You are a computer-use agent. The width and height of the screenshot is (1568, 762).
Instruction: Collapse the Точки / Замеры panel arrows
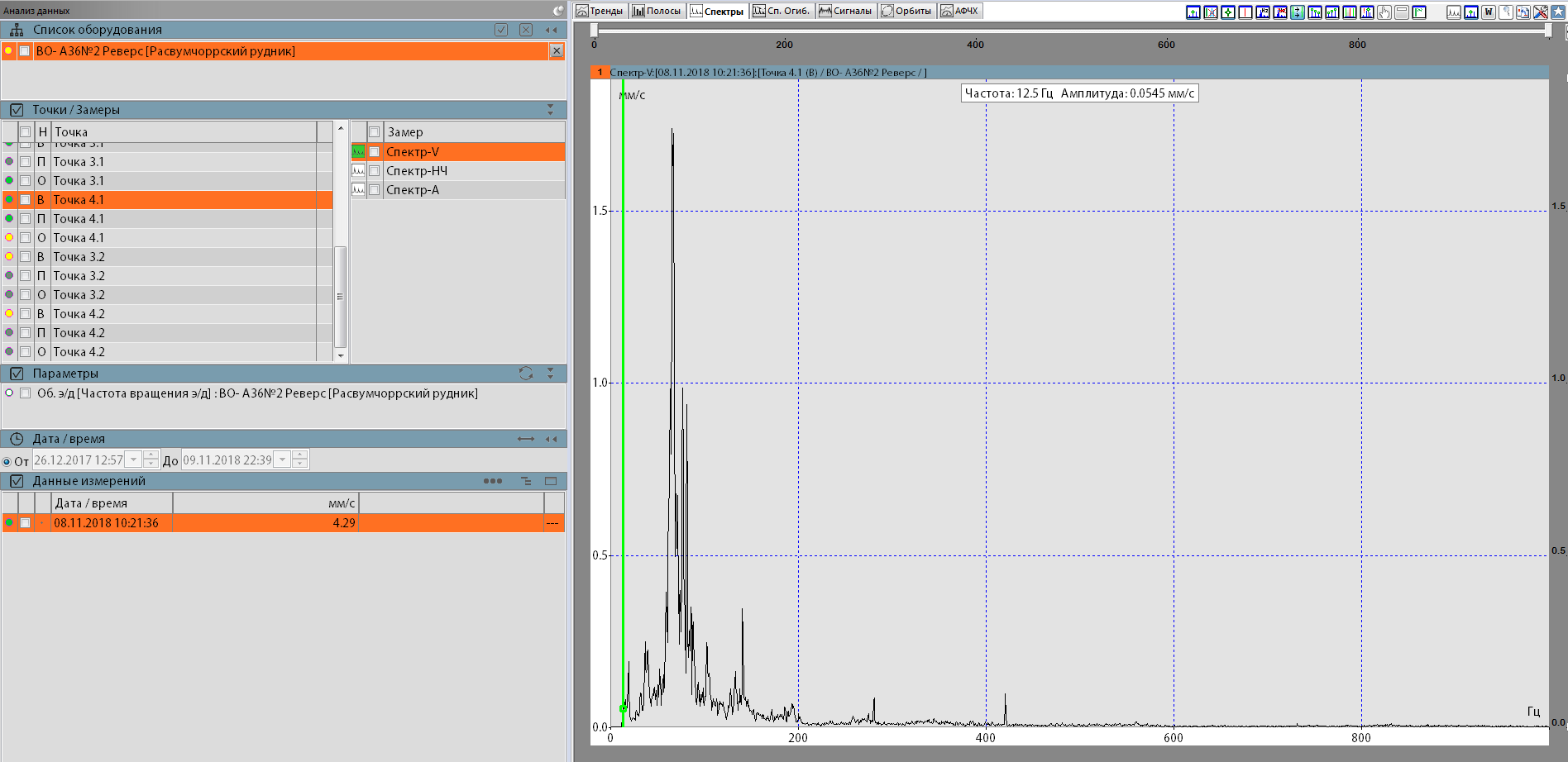tap(550, 110)
